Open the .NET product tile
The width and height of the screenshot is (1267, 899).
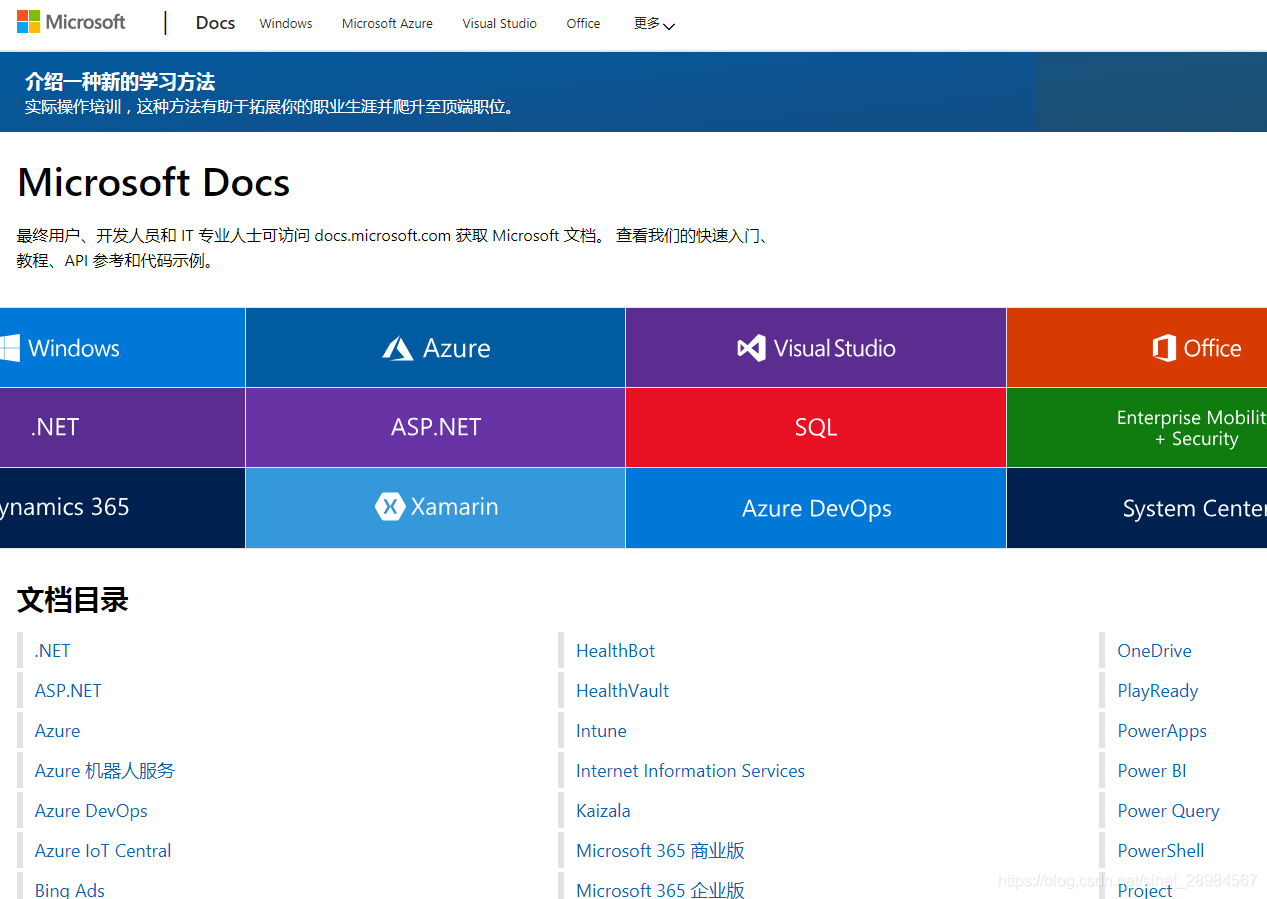[x=122, y=427]
